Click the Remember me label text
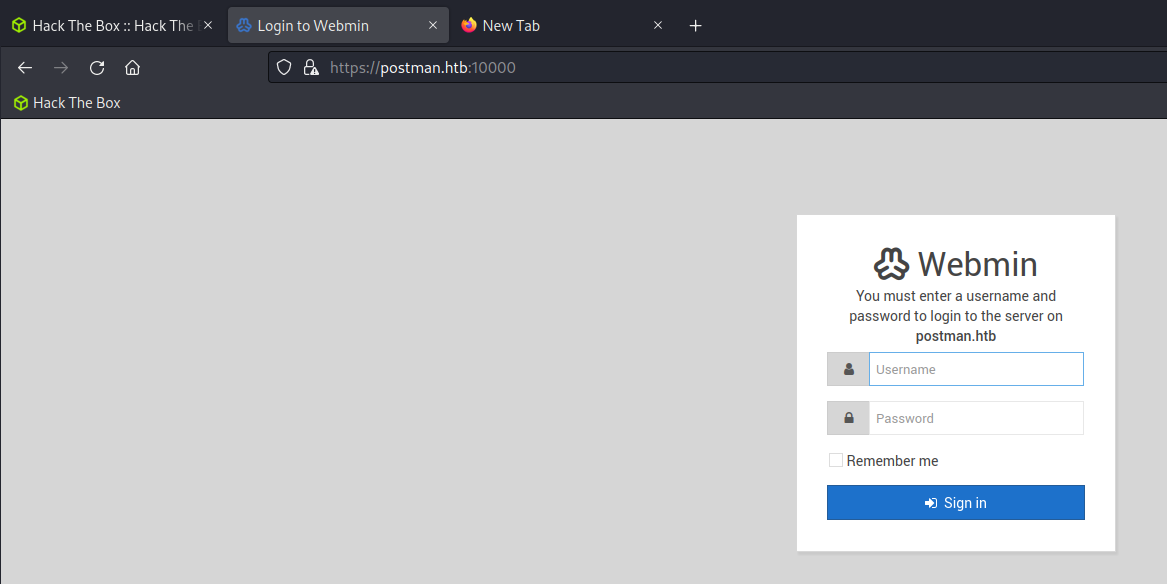The height and width of the screenshot is (584, 1167). (x=892, y=461)
